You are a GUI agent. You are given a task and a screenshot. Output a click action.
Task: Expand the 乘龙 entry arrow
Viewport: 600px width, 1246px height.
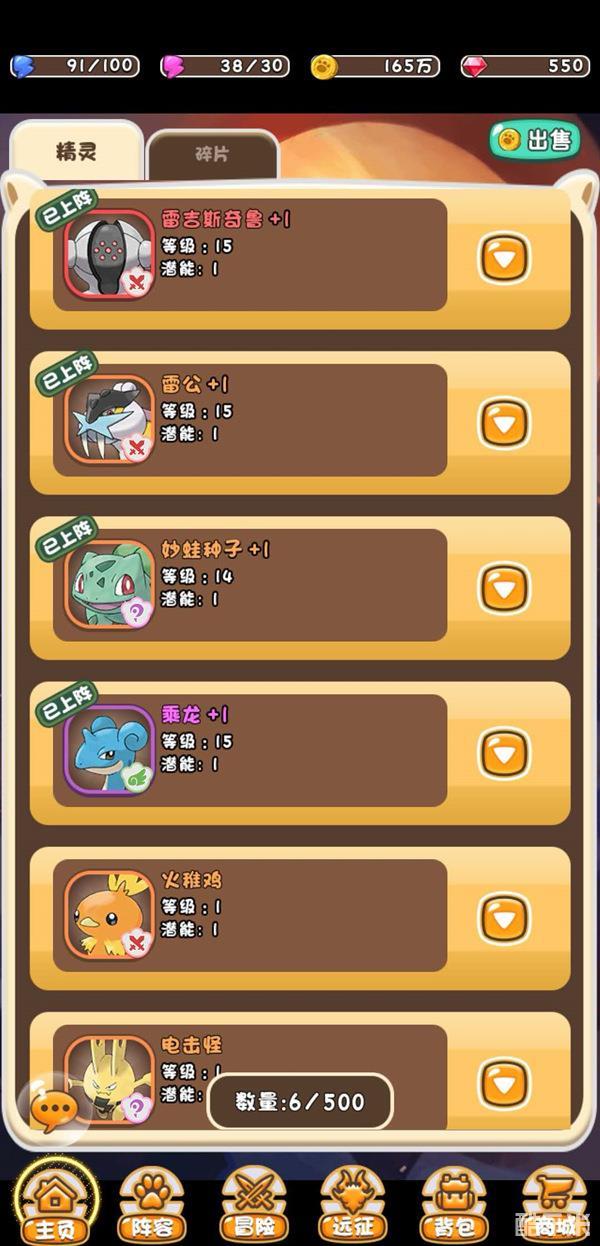point(504,753)
